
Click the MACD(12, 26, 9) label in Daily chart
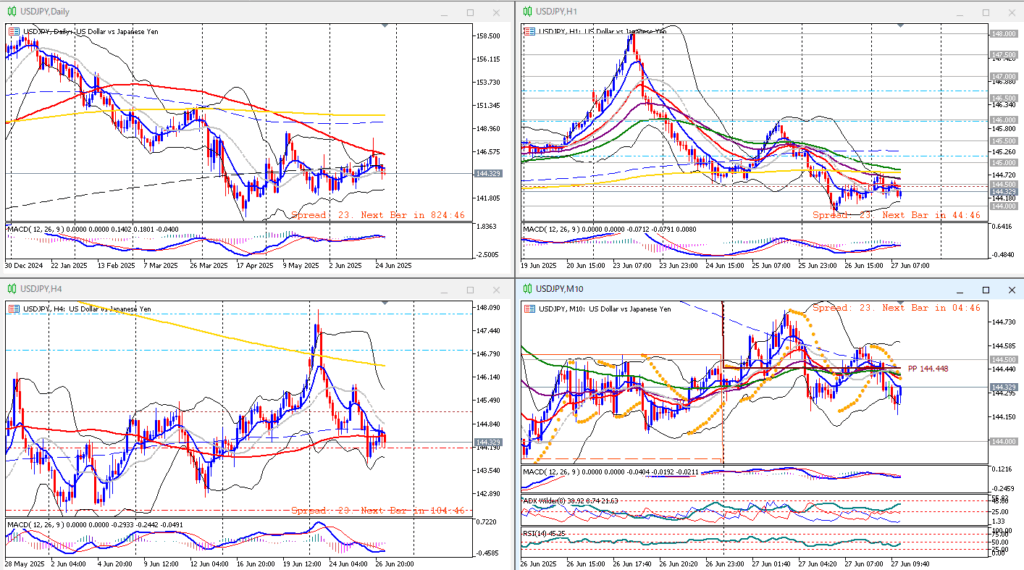point(35,229)
